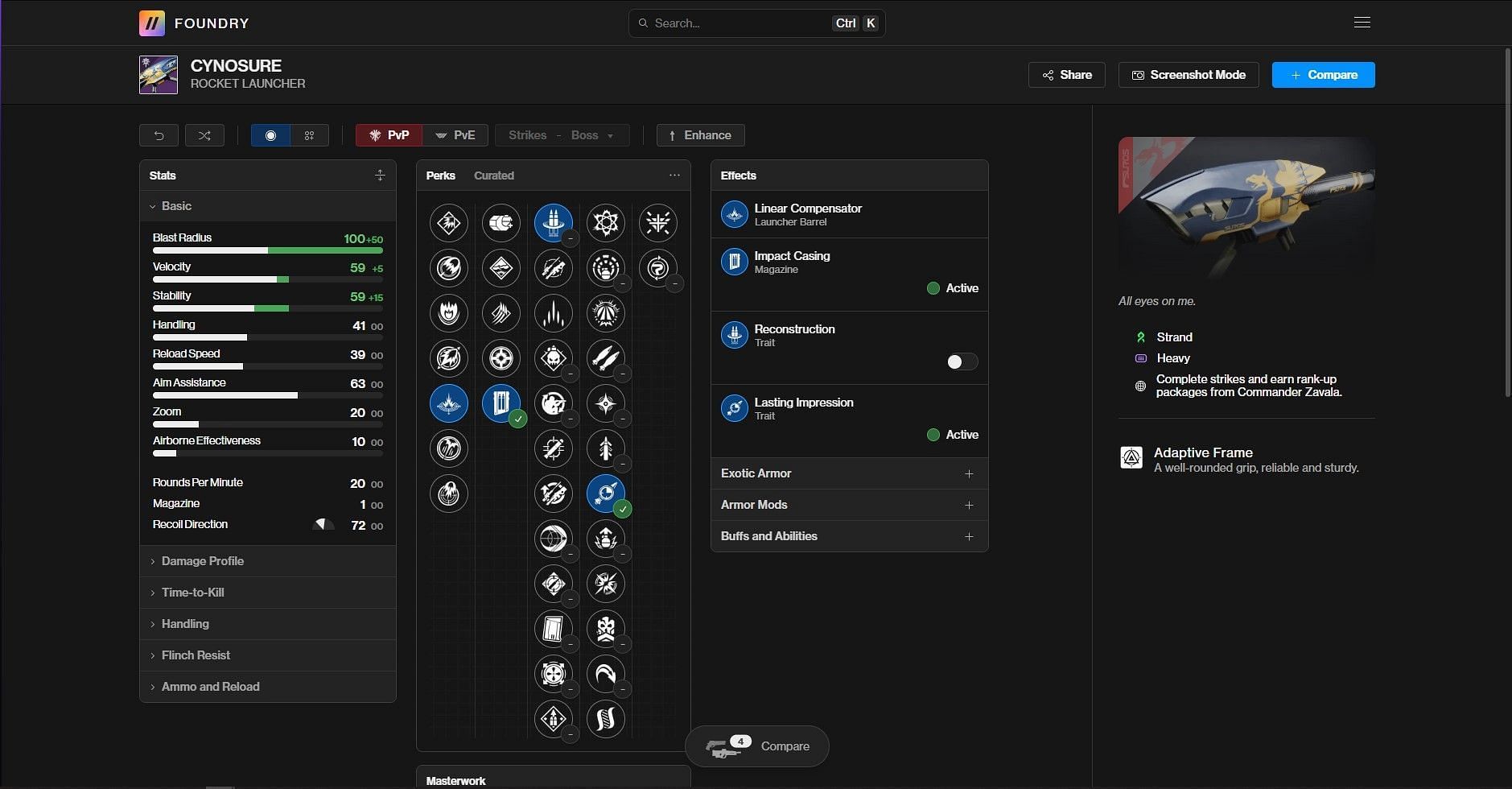
Task: Click green check on Impact Casing perk
Action: click(x=518, y=419)
